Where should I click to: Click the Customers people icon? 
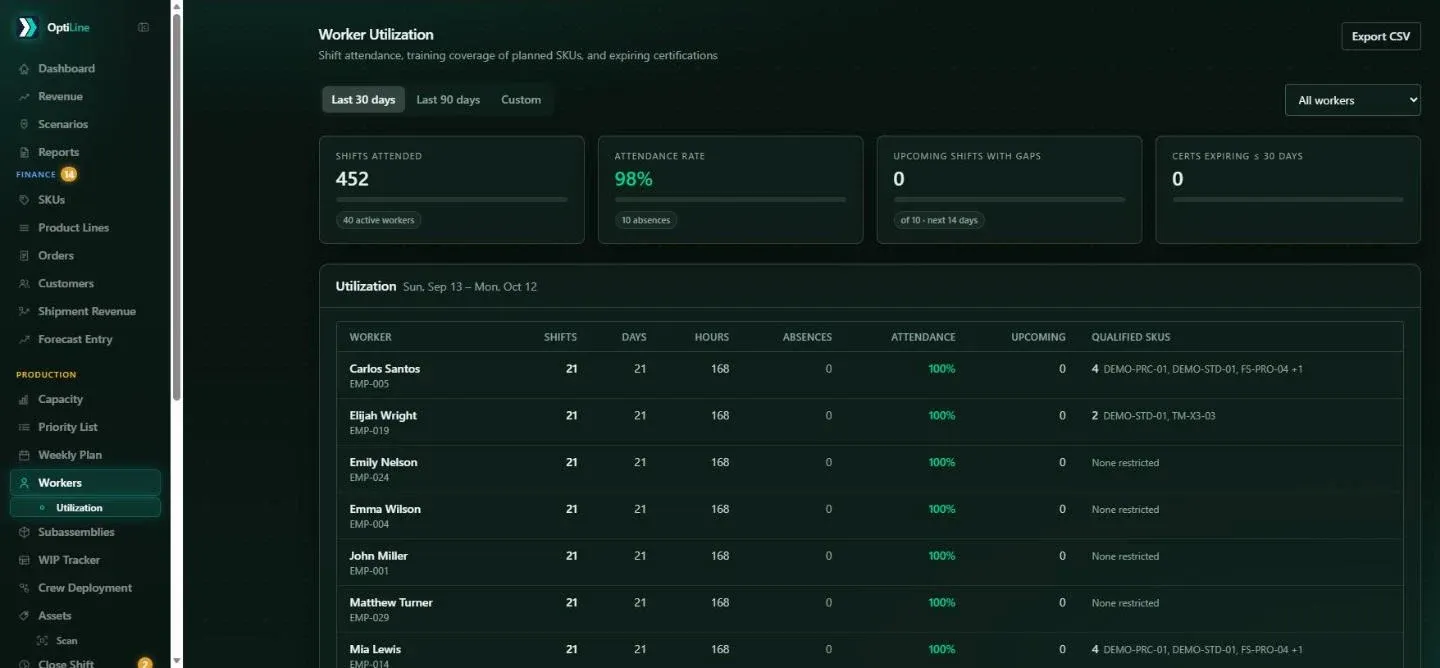[24, 284]
